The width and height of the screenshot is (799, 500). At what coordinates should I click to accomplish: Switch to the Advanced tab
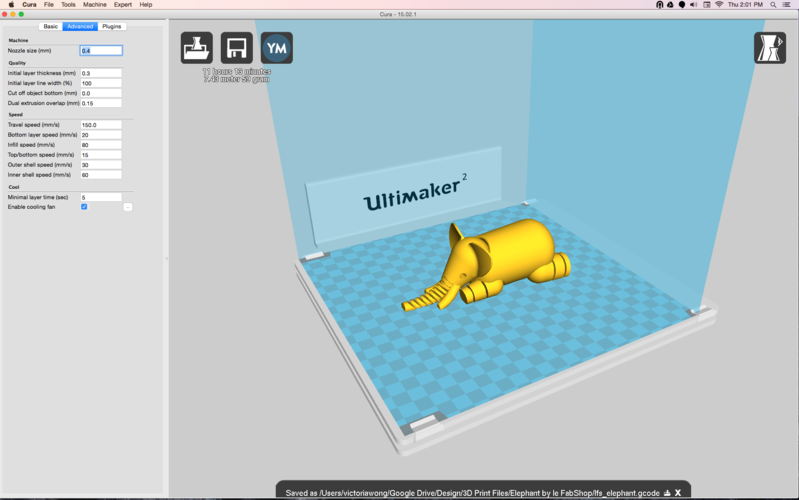pyautogui.click(x=80, y=27)
